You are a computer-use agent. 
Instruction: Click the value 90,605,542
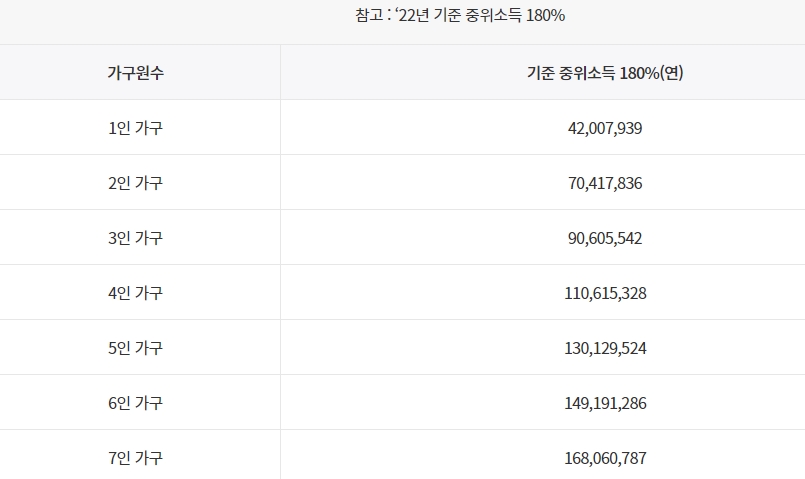tap(605, 238)
